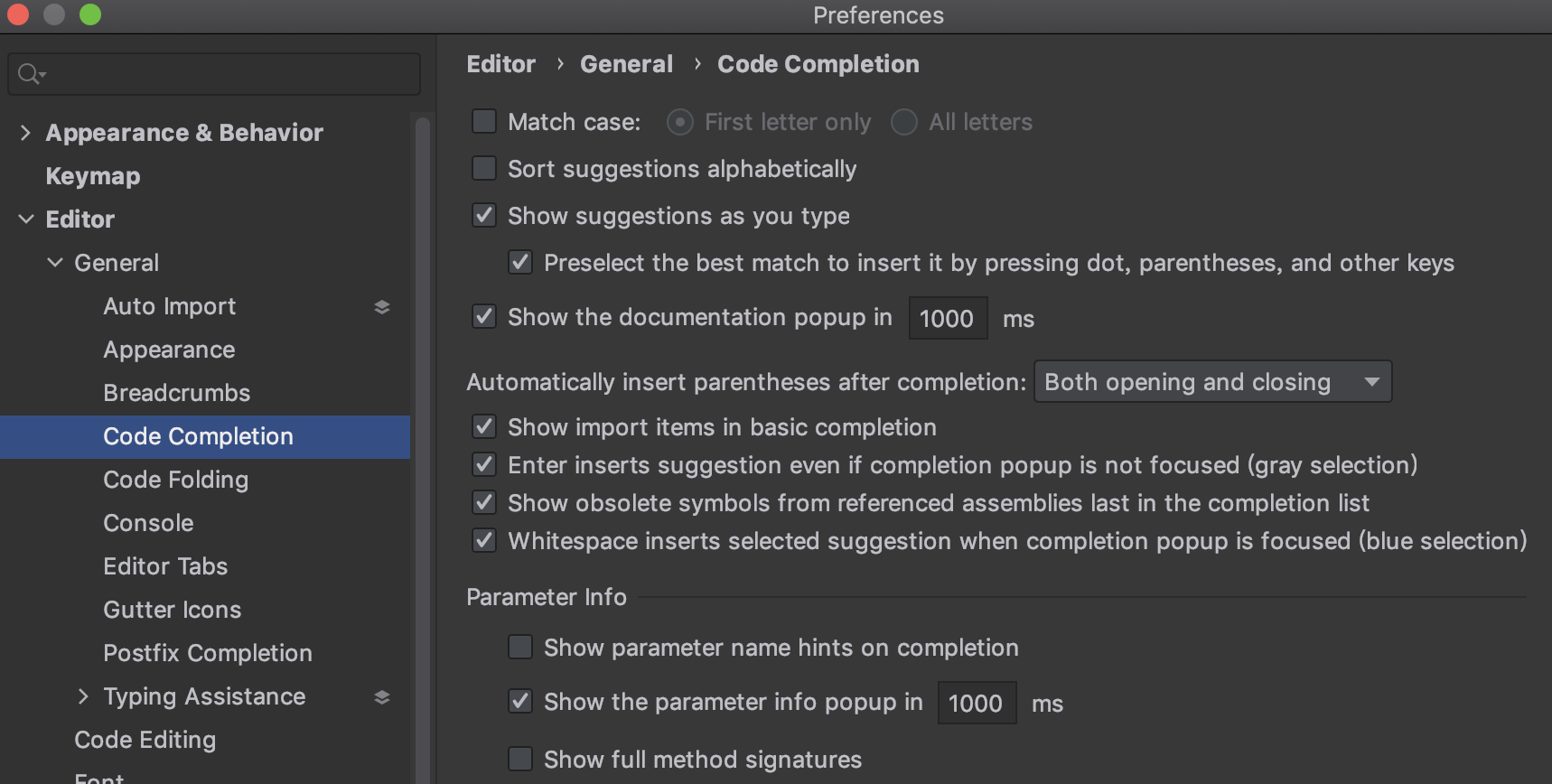Click the layered-settings icon beside Auto Import
Viewport: 1552px width, 784px height.
[x=382, y=307]
